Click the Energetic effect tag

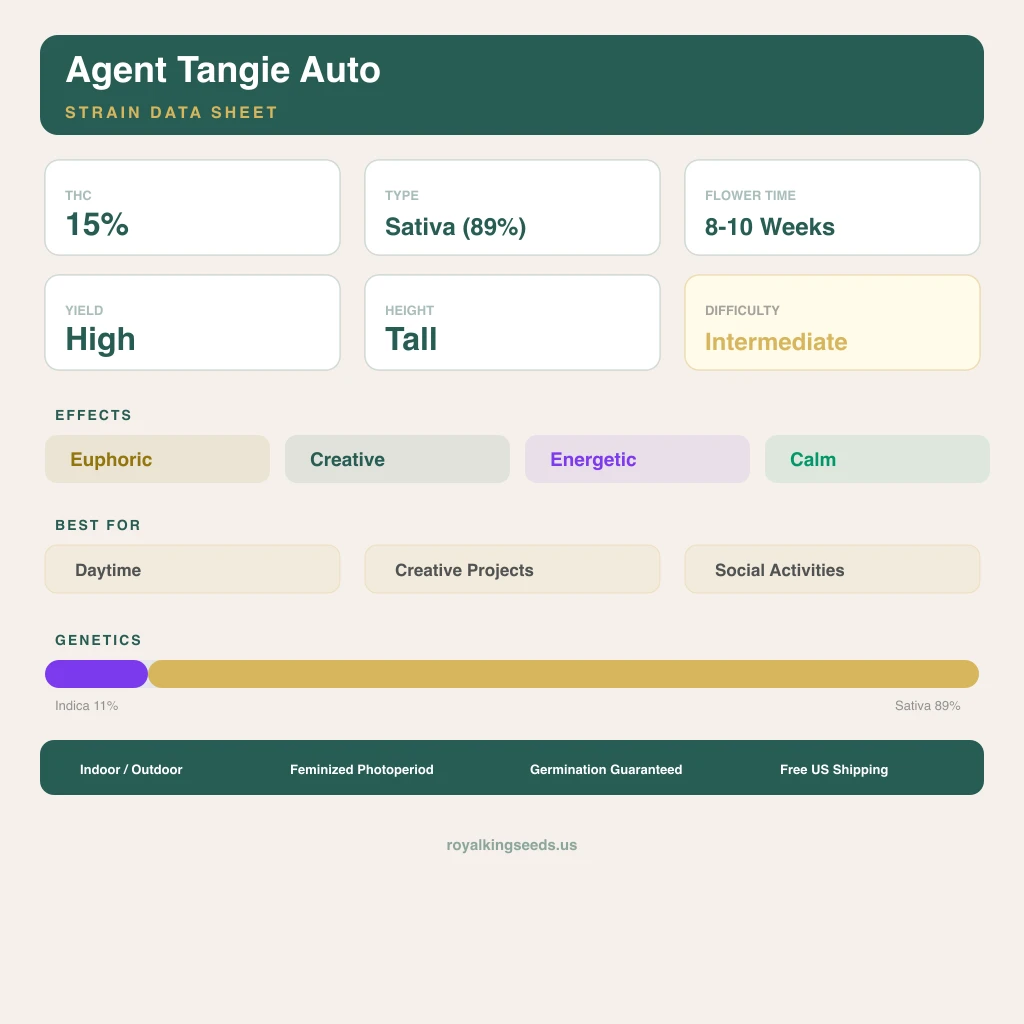pos(637,459)
